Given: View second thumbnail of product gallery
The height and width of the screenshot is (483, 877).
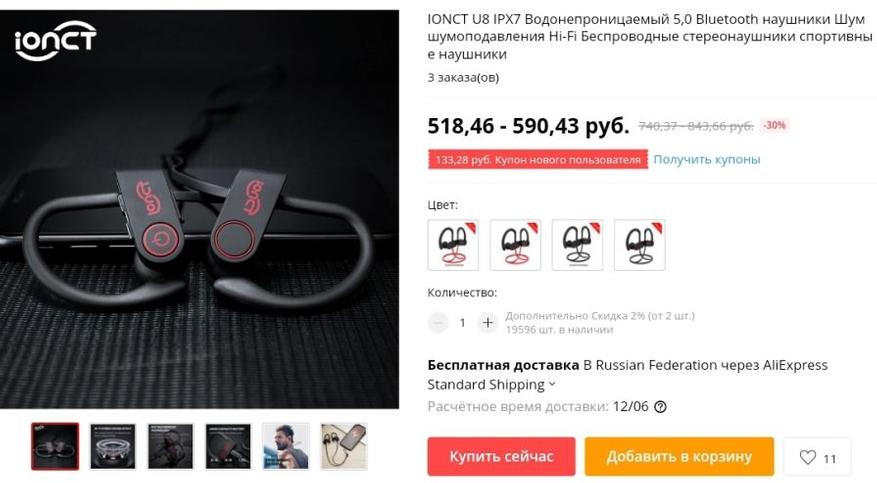Looking at the screenshot, I should [112, 446].
